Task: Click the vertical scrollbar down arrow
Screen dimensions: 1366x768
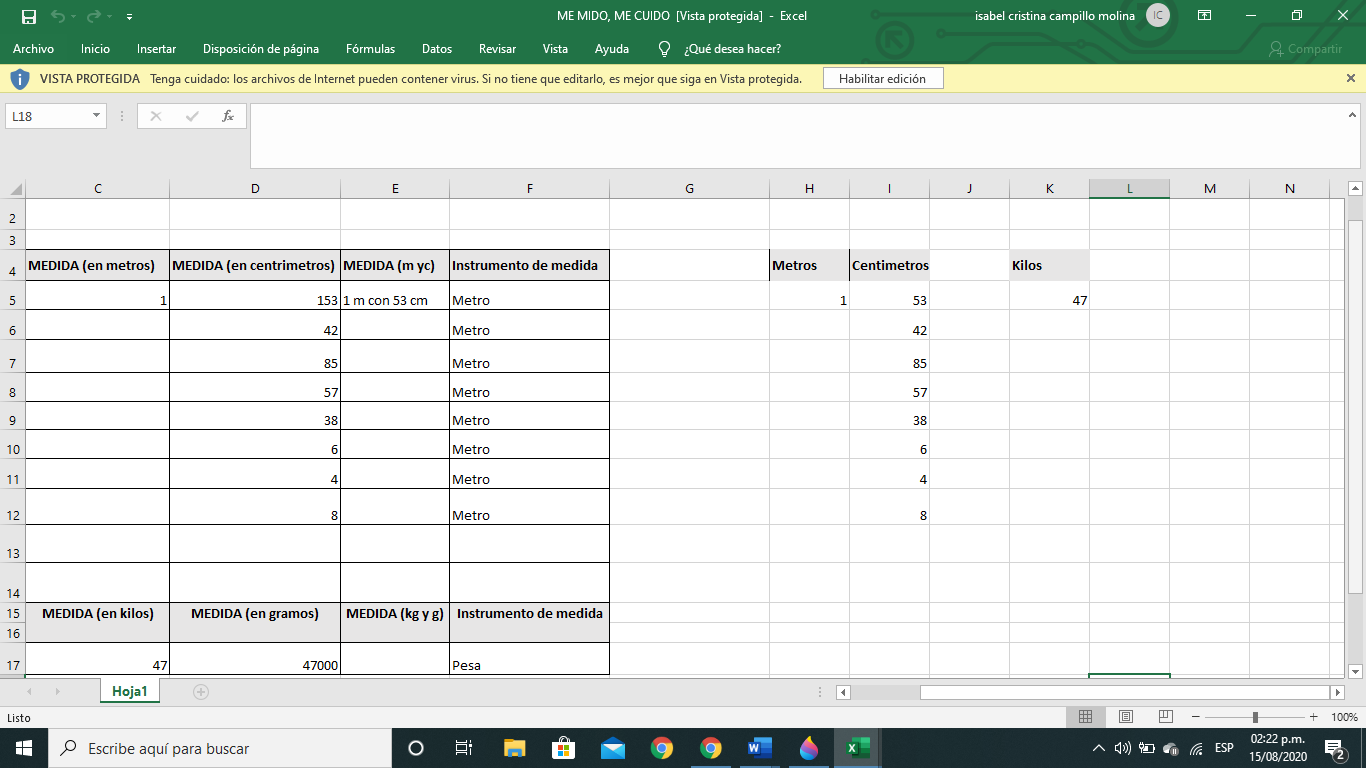Action: coord(1355,672)
